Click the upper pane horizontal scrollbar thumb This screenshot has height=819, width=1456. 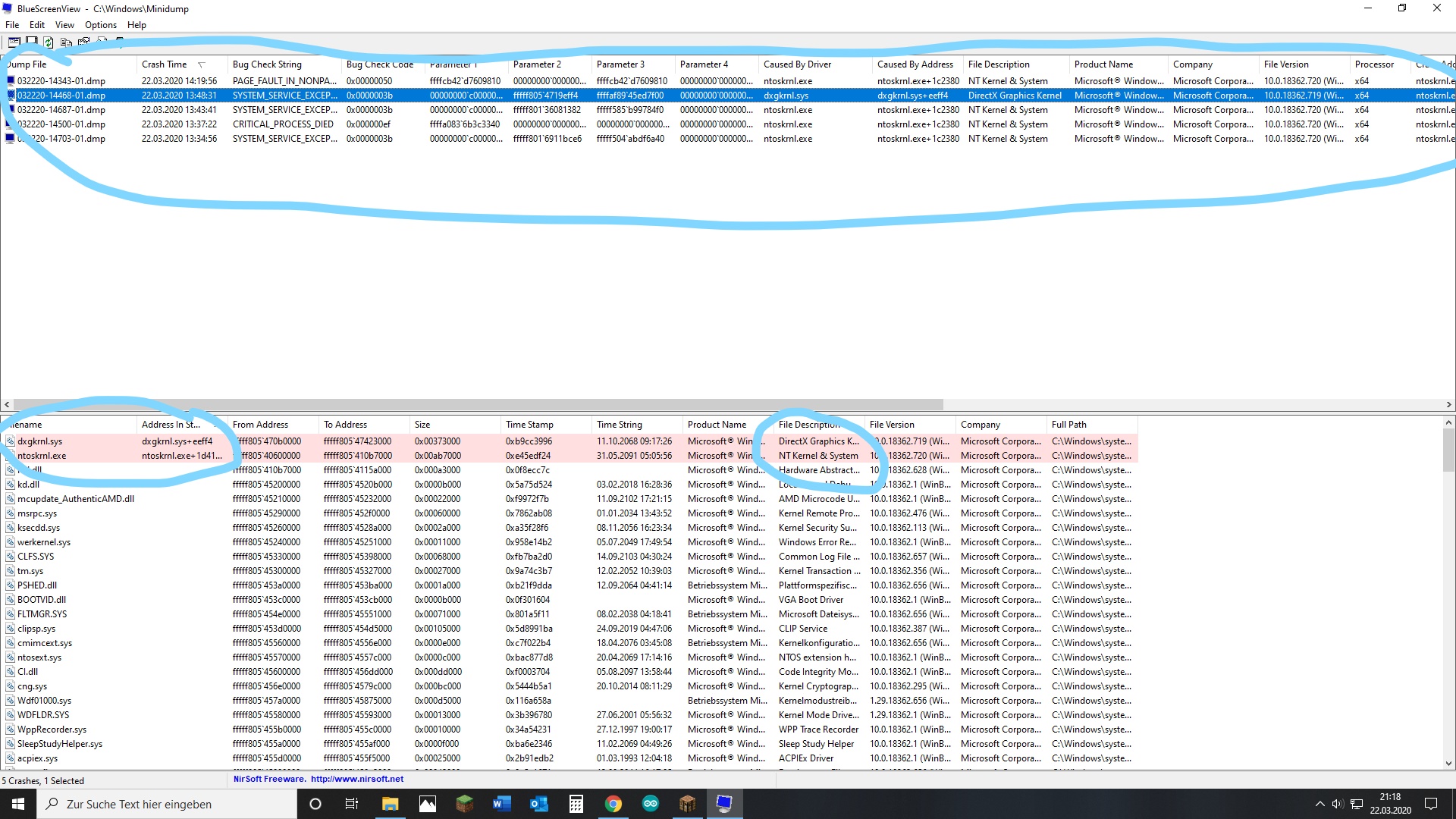[x=478, y=405]
